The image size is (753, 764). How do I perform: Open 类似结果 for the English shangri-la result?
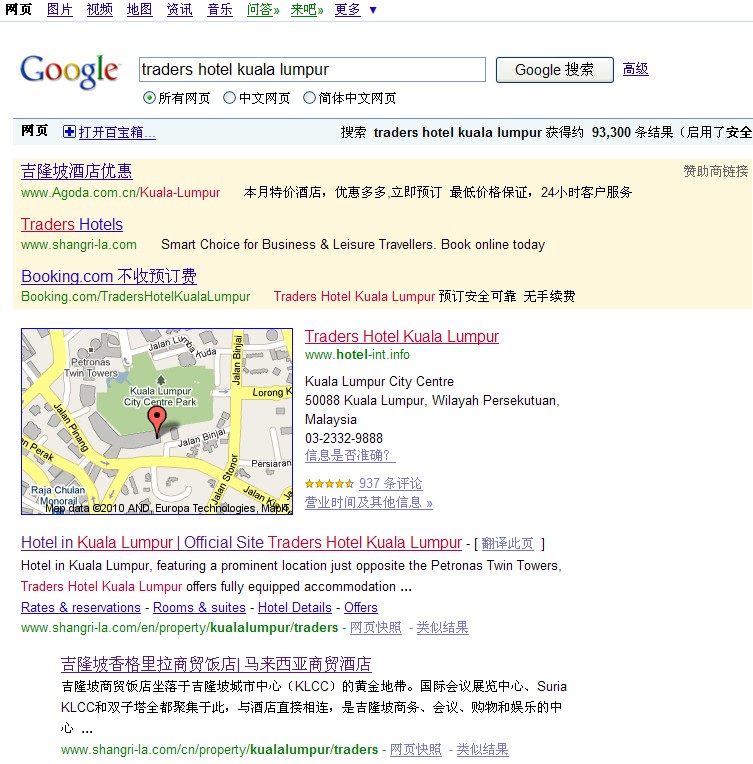tap(442, 627)
